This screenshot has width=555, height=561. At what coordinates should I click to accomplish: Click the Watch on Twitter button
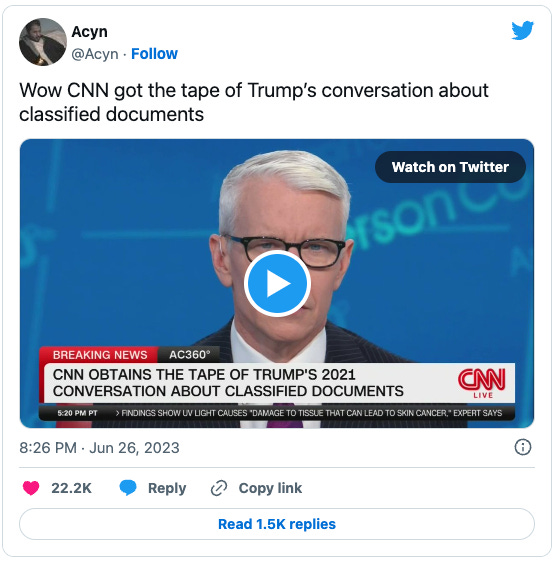[450, 167]
